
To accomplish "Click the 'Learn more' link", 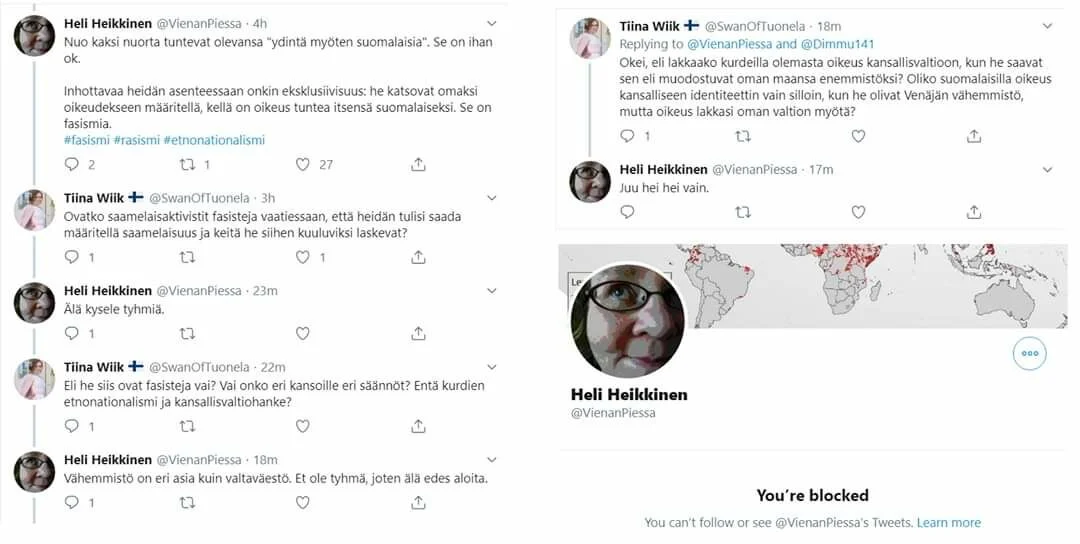I will click(948, 523).
